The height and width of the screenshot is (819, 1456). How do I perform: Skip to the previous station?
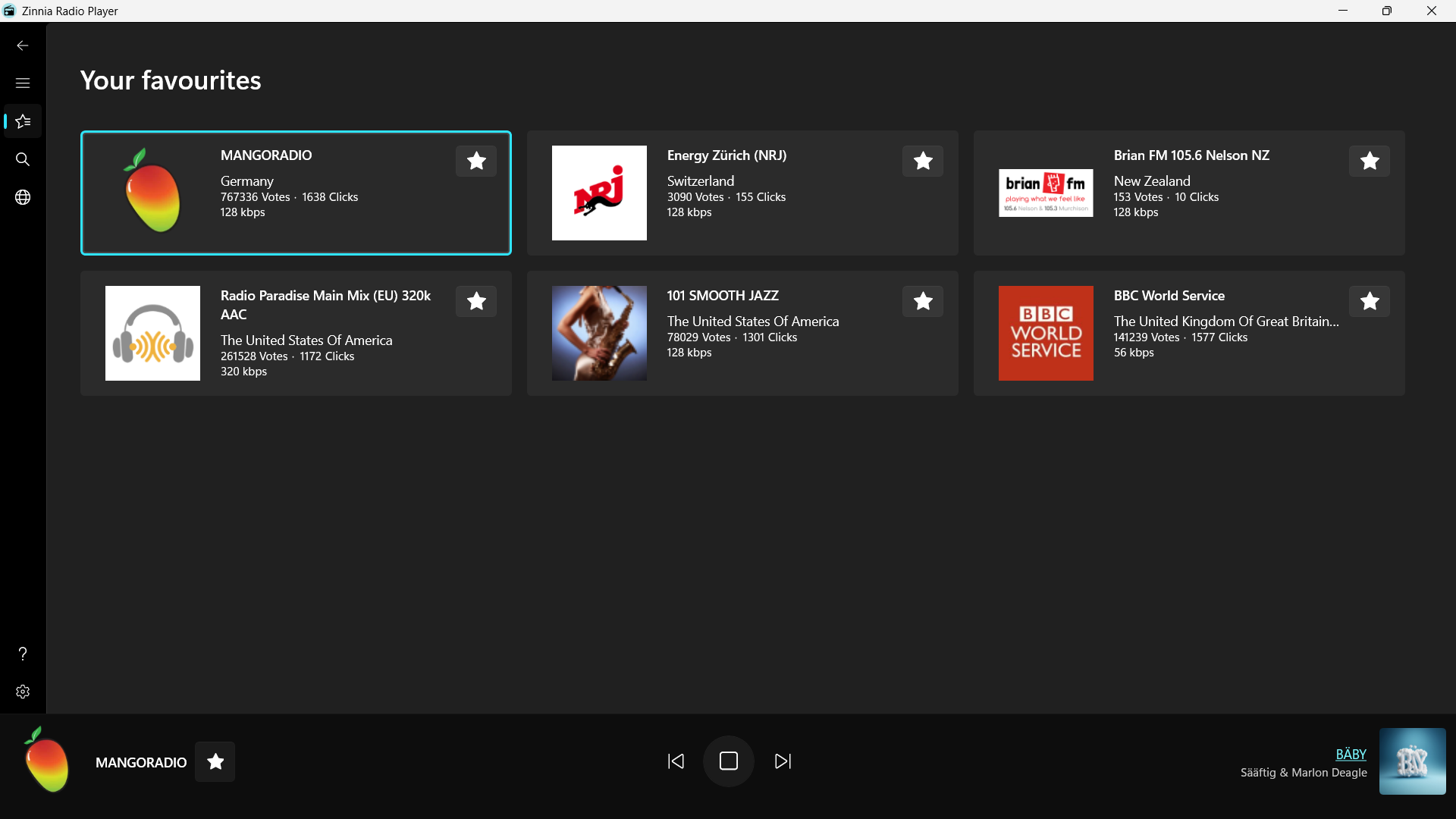(x=676, y=761)
